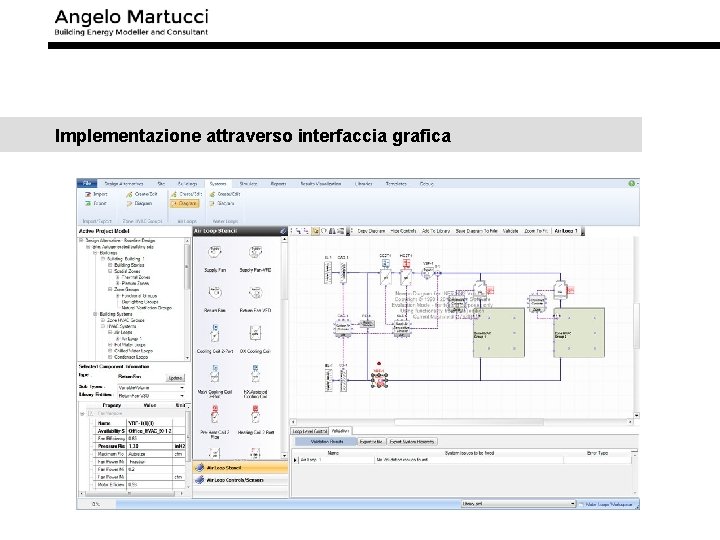Screen dimensions: 720x540
Task: Collapse the Zone Groups tree node
Action: [x=110, y=290]
